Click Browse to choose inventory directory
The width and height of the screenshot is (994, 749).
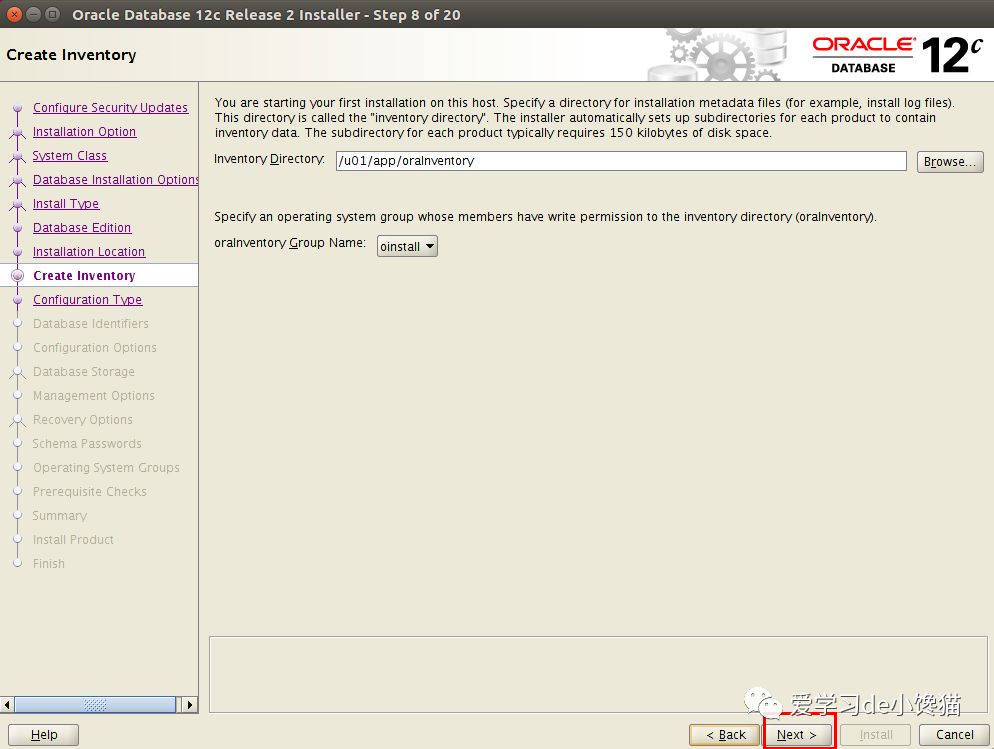click(950, 162)
